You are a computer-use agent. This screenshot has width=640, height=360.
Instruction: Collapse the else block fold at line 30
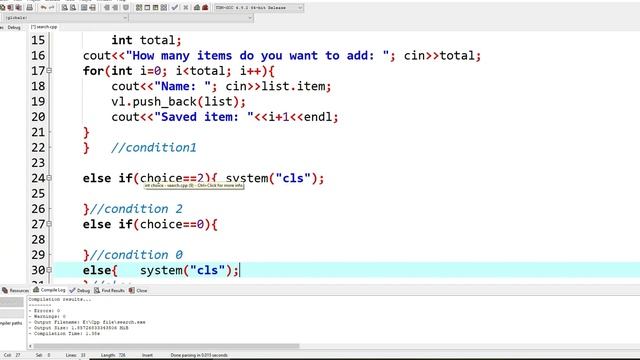coord(49,270)
